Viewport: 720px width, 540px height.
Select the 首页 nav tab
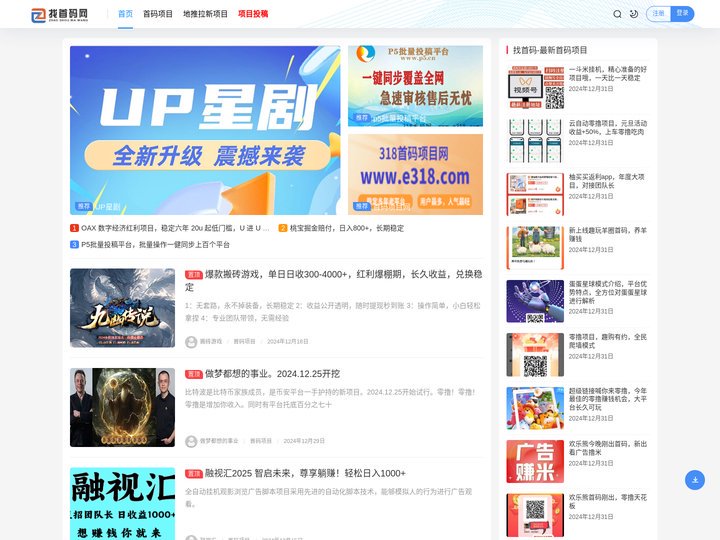coord(125,14)
